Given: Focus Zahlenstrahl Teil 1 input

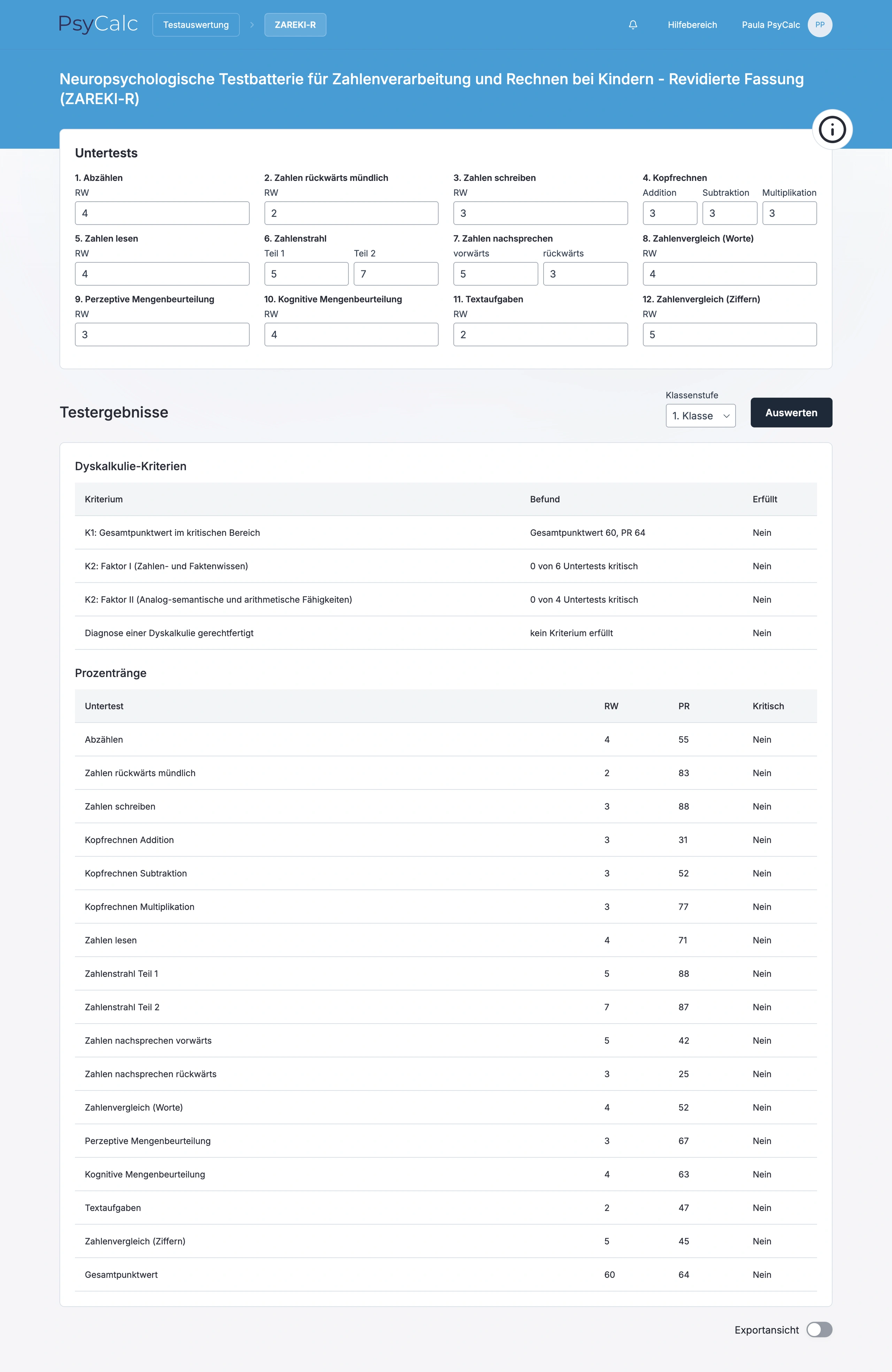Looking at the screenshot, I should (x=306, y=274).
